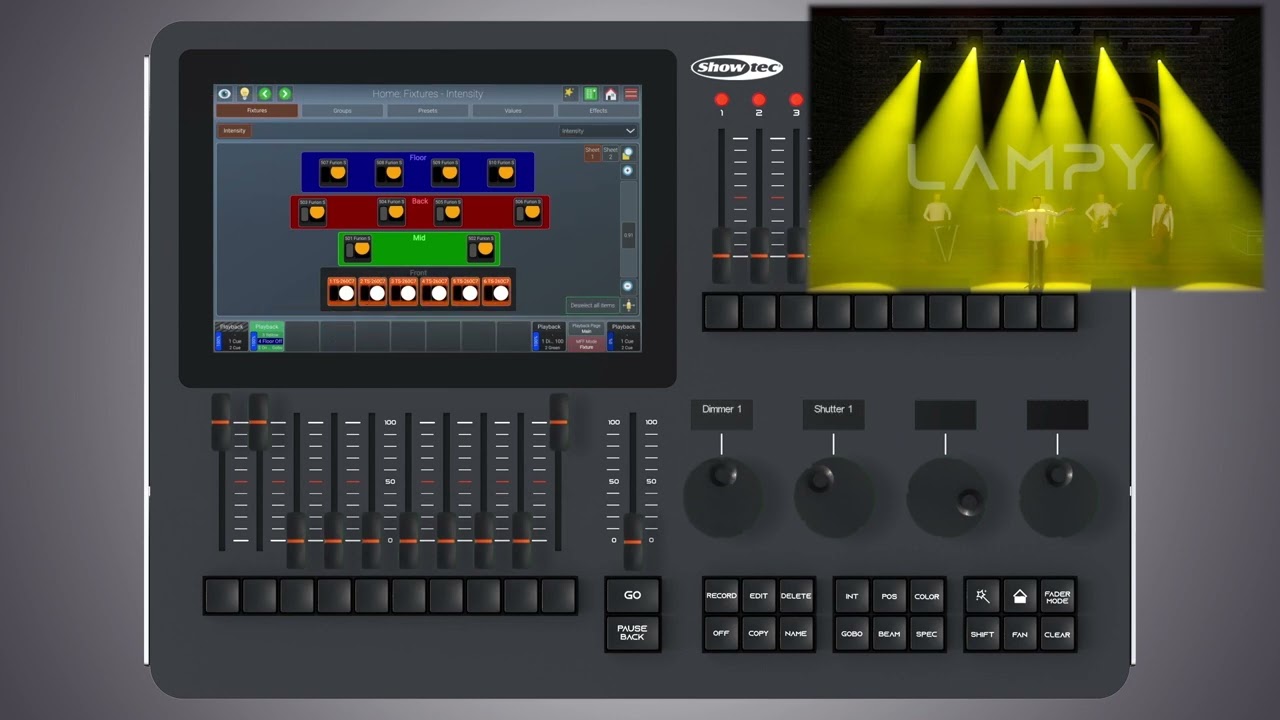
Task: Click the Intensity filter button
Action: (x=235, y=131)
